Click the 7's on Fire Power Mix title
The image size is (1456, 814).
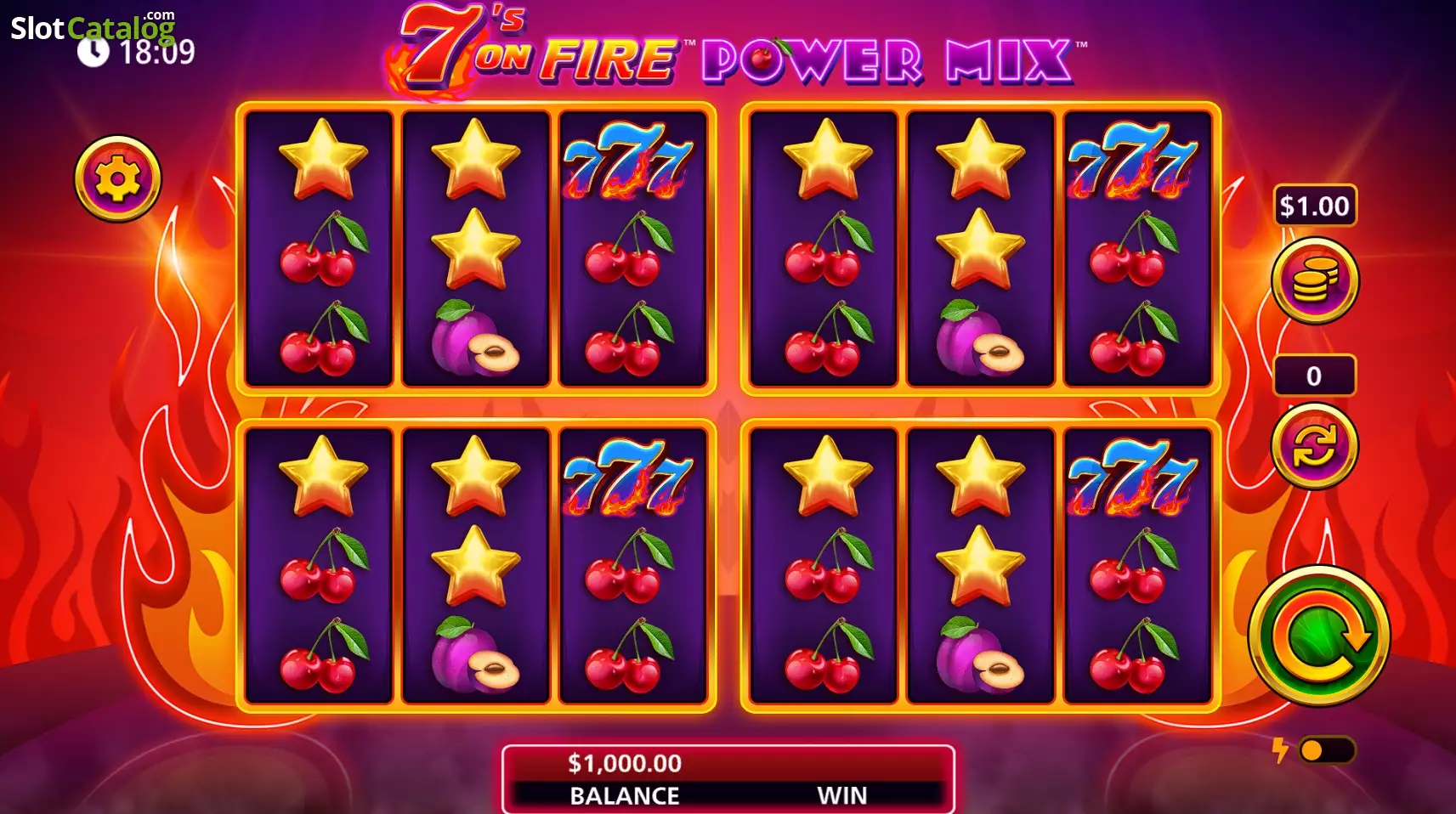736,49
